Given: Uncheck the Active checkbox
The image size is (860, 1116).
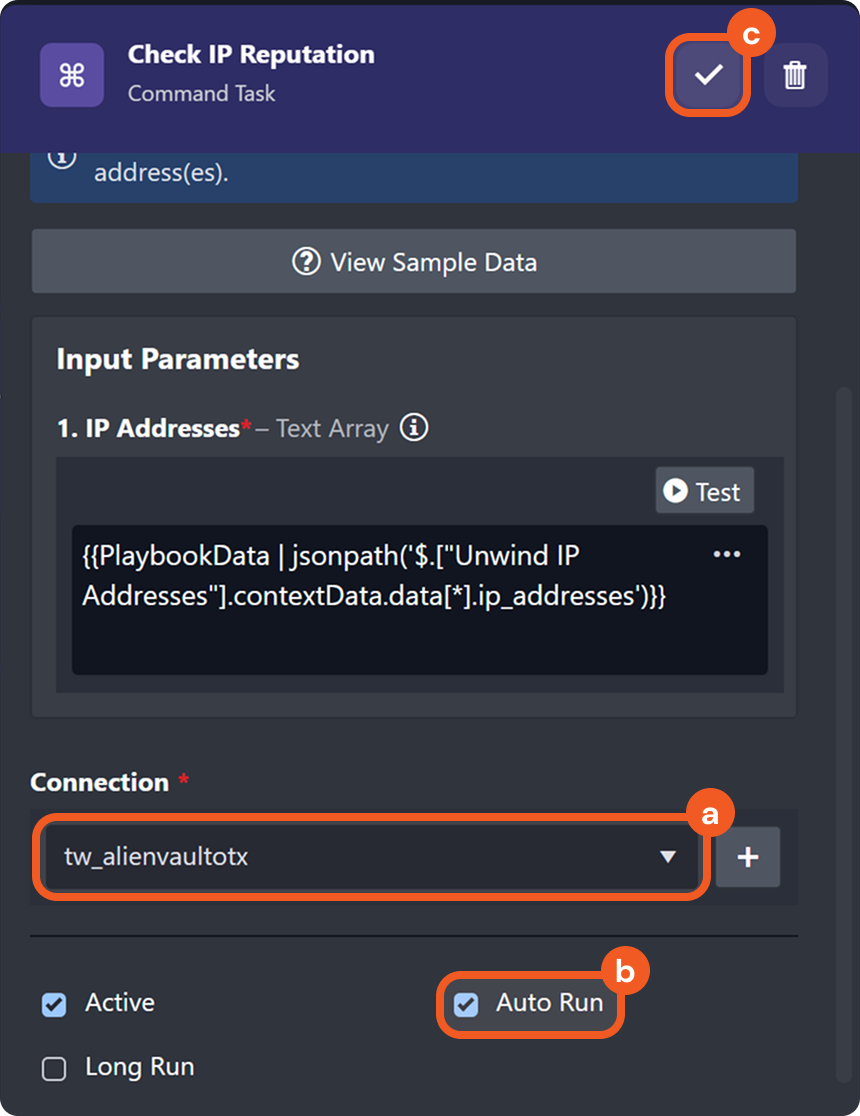Looking at the screenshot, I should (54, 1004).
